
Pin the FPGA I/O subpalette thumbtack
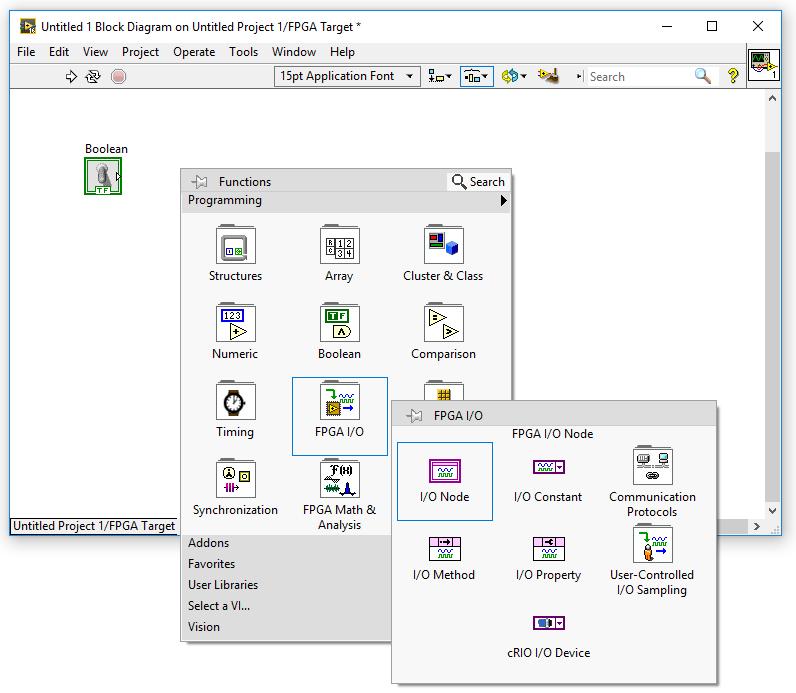click(x=414, y=416)
